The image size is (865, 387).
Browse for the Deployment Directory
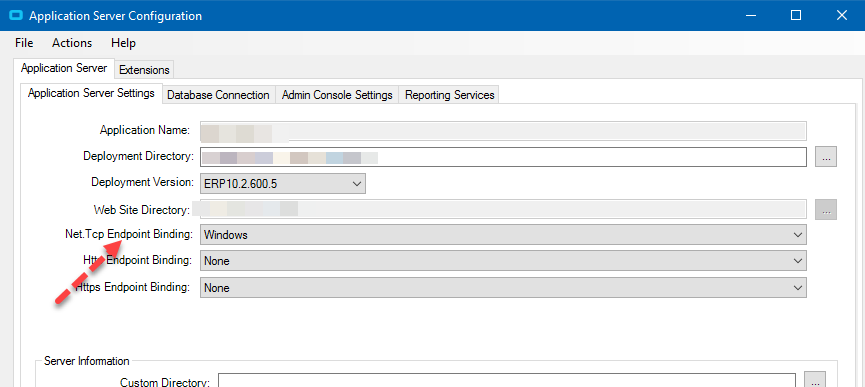click(826, 157)
